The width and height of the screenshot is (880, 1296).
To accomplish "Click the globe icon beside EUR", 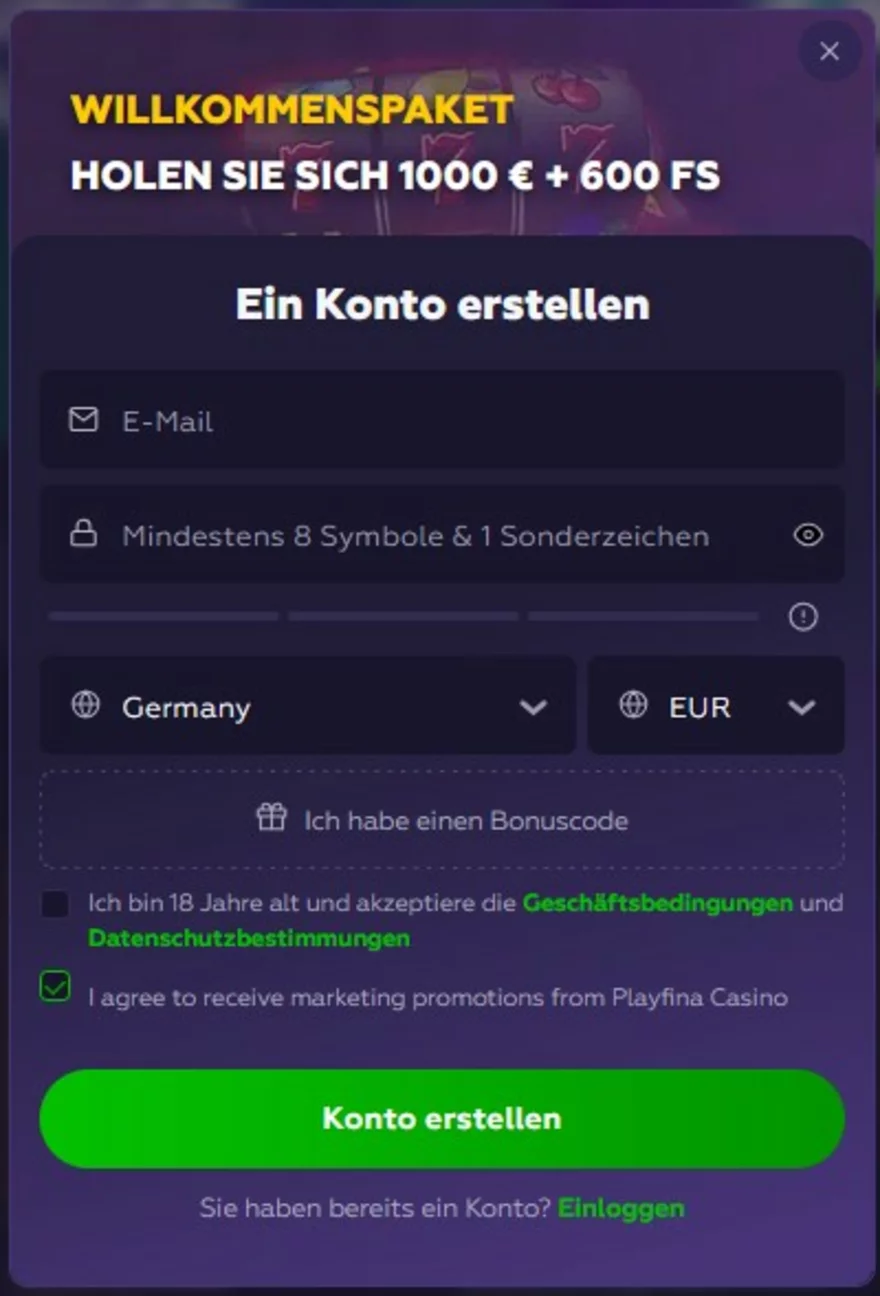I will pos(633,705).
